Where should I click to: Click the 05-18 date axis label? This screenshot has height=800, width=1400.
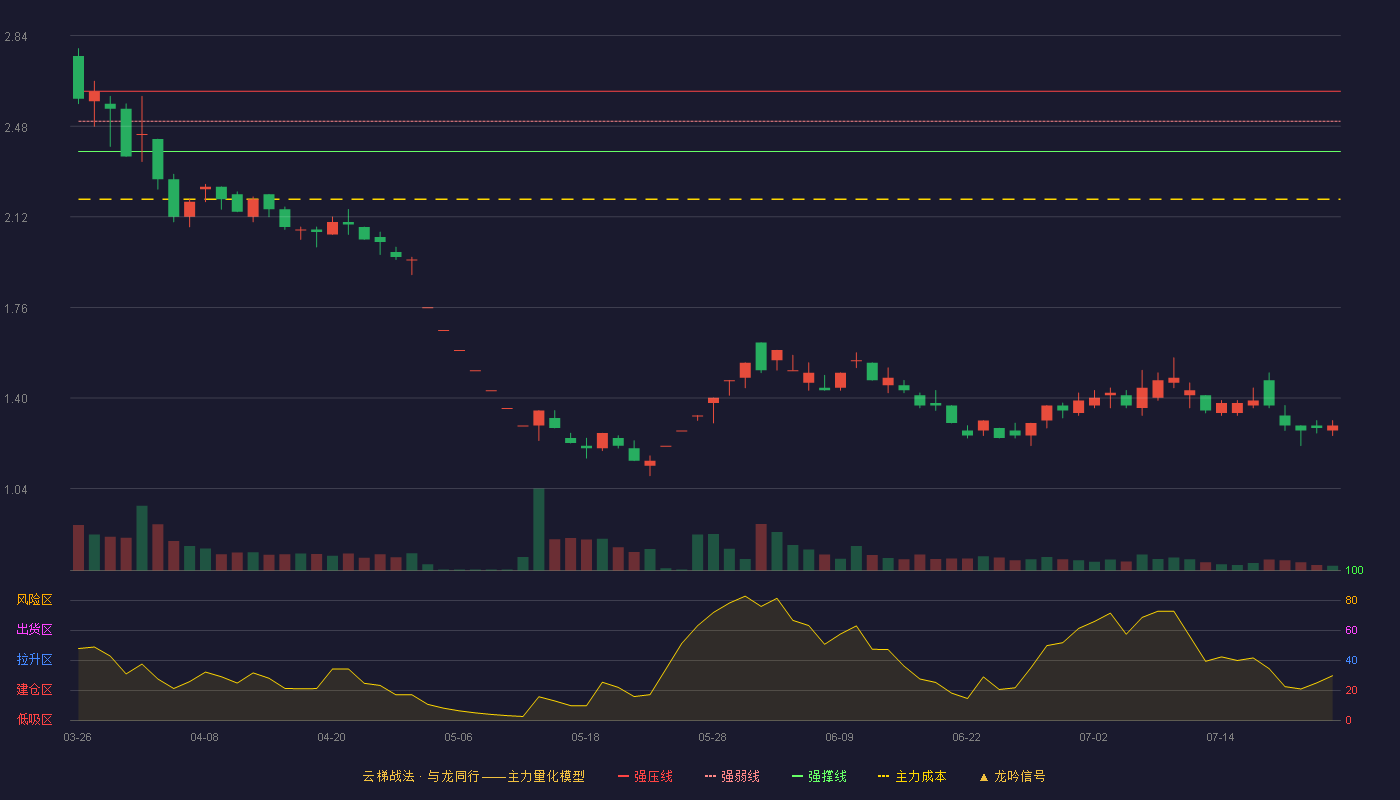(x=585, y=737)
